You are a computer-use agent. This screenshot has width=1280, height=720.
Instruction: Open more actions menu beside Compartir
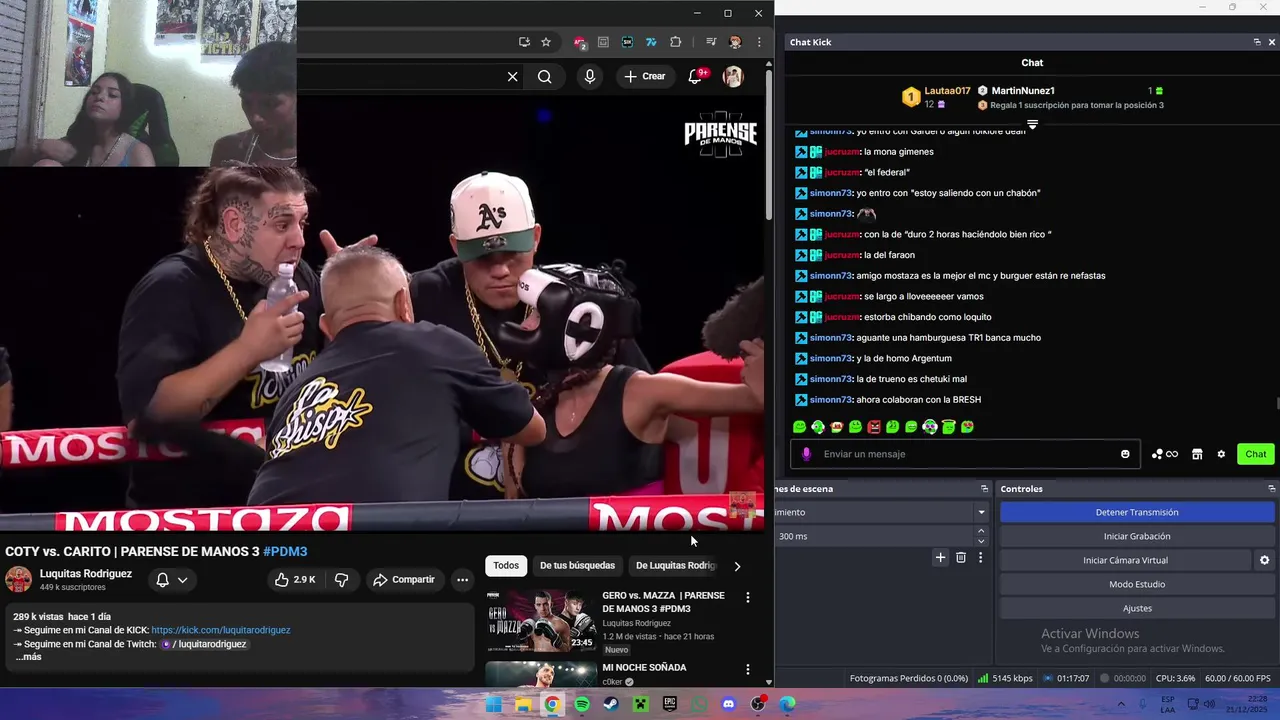(x=462, y=580)
